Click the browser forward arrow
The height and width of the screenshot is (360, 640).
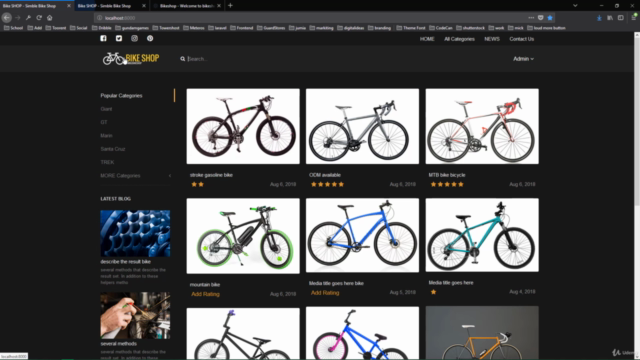(18, 18)
